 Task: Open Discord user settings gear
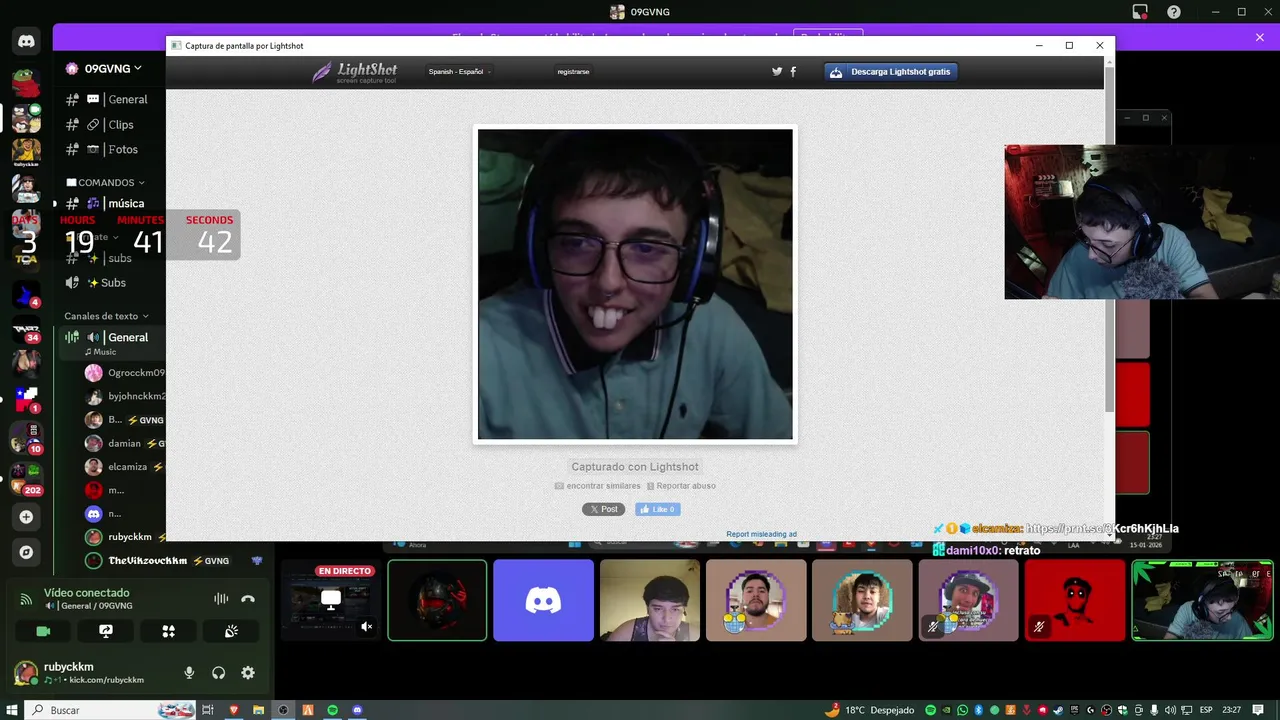pos(248,673)
